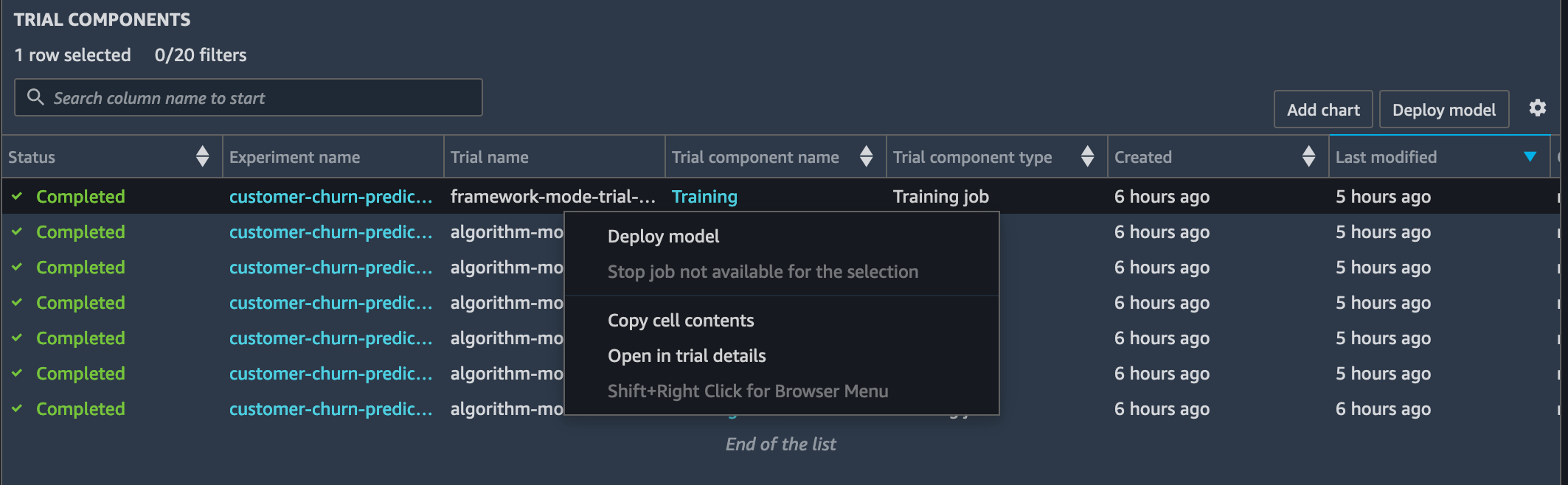Open first row customer-churn-predic experiment link
The height and width of the screenshot is (485, 1568).
(x=330, y=197)
